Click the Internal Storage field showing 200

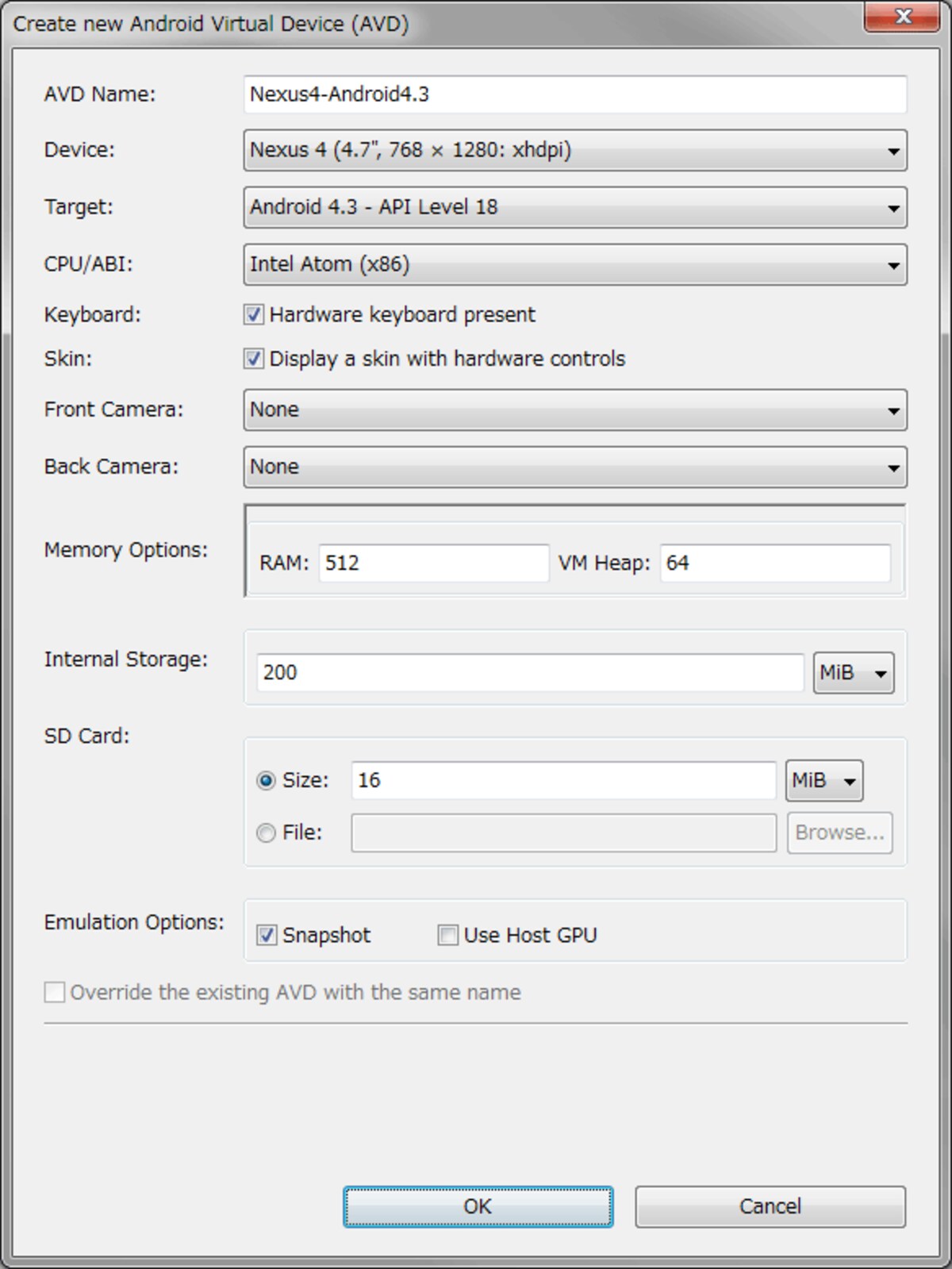530,672
